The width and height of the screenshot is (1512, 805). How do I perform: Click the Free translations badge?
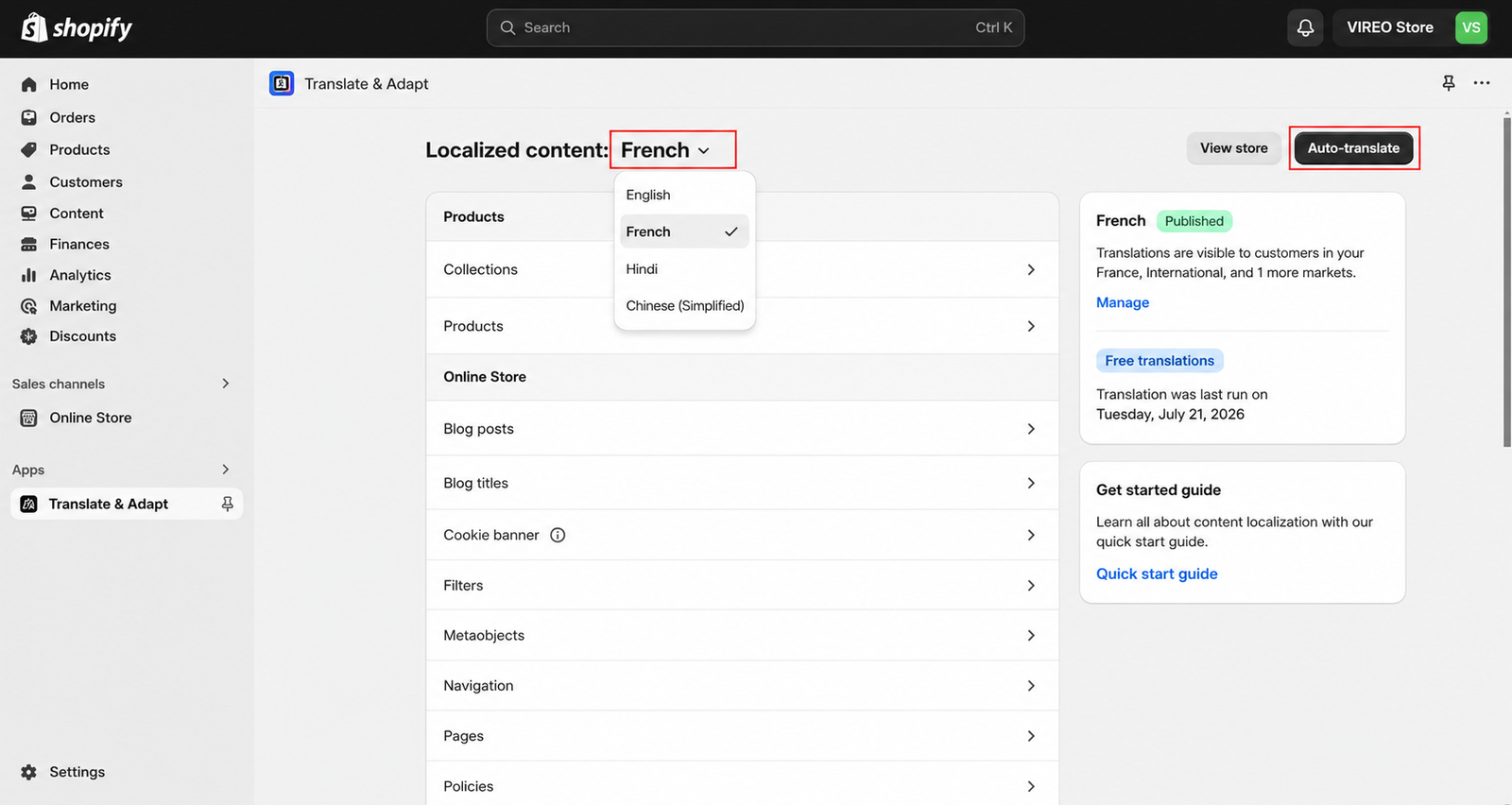(1160, 361)
